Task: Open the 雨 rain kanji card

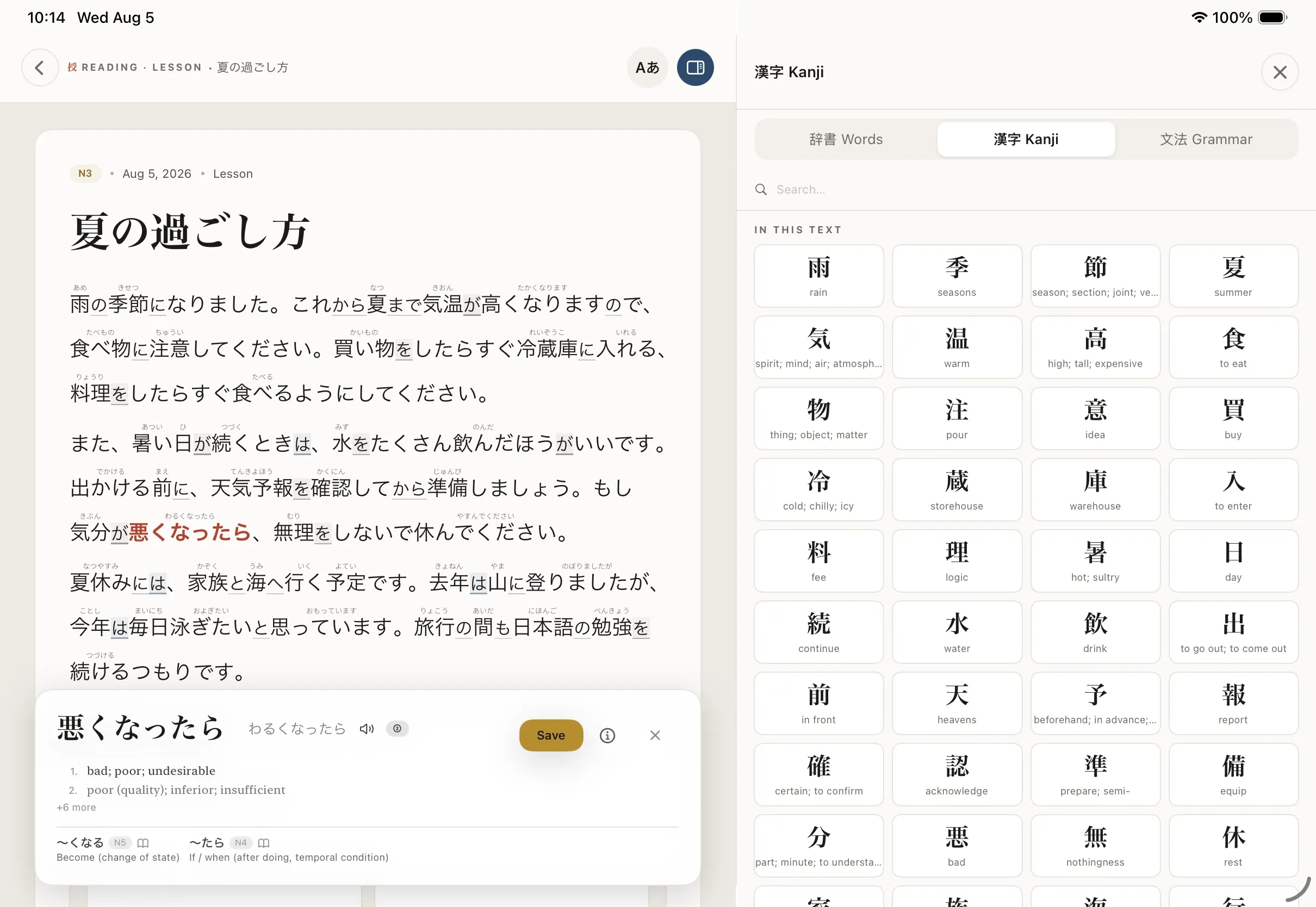Action: point(819,276)
